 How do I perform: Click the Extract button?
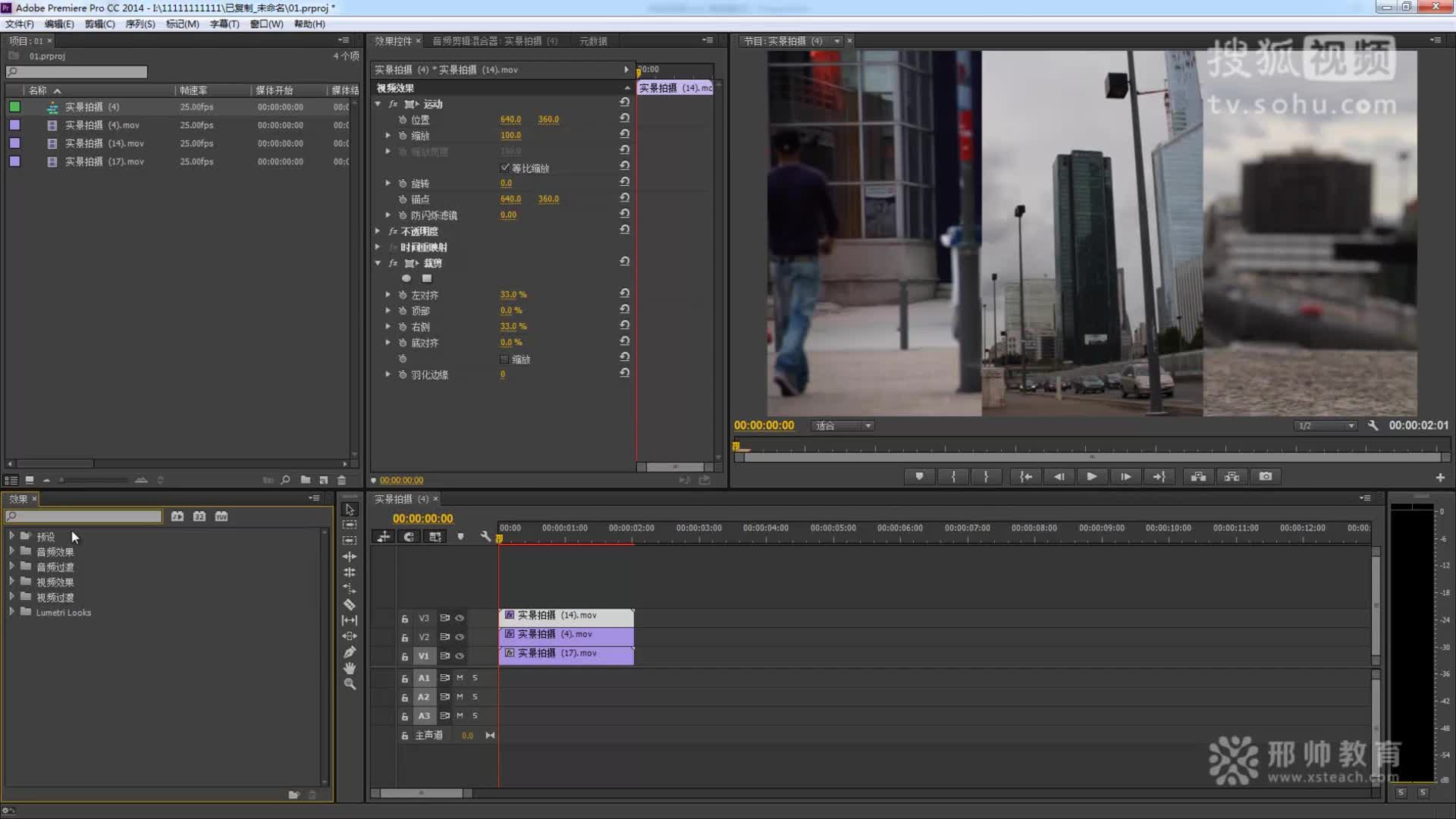click(x=1232, y=477)
